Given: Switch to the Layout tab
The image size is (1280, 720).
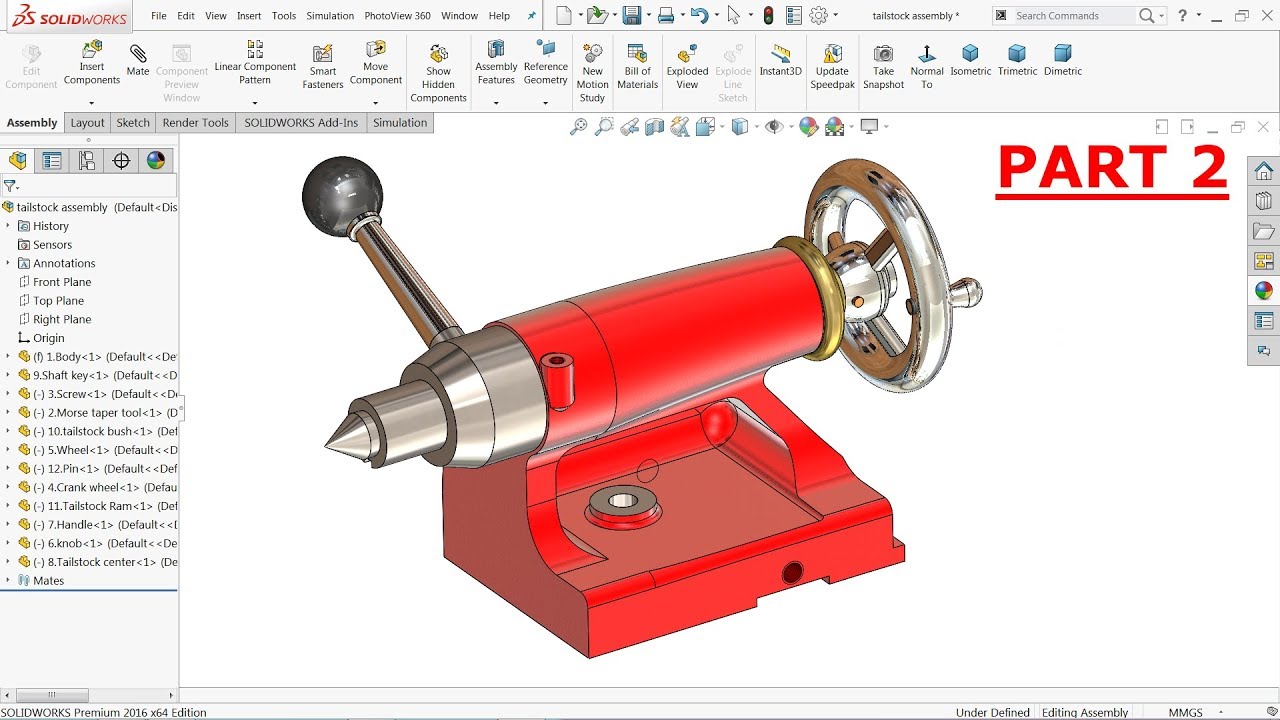Looking at the screenshot, I should (x=87, y=123).
